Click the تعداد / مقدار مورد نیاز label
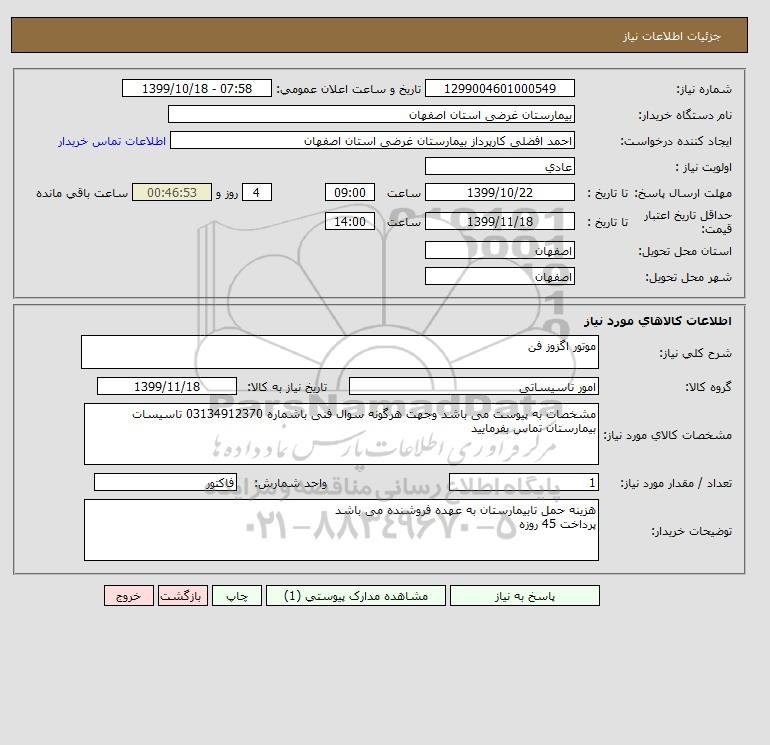Viewport: 770px width, 745px height. click(676, 483)
